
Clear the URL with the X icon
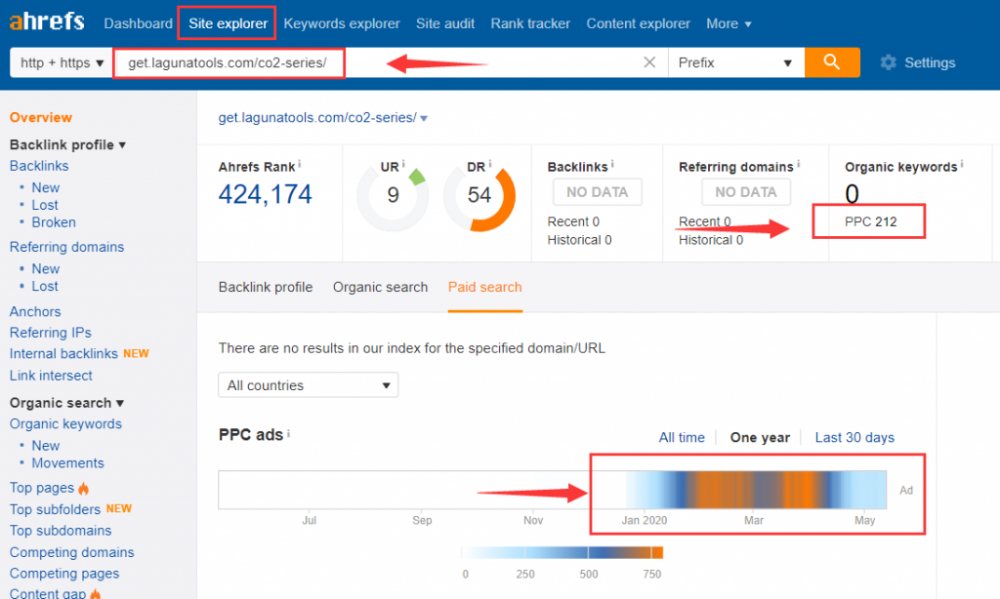tap(650, 62)
